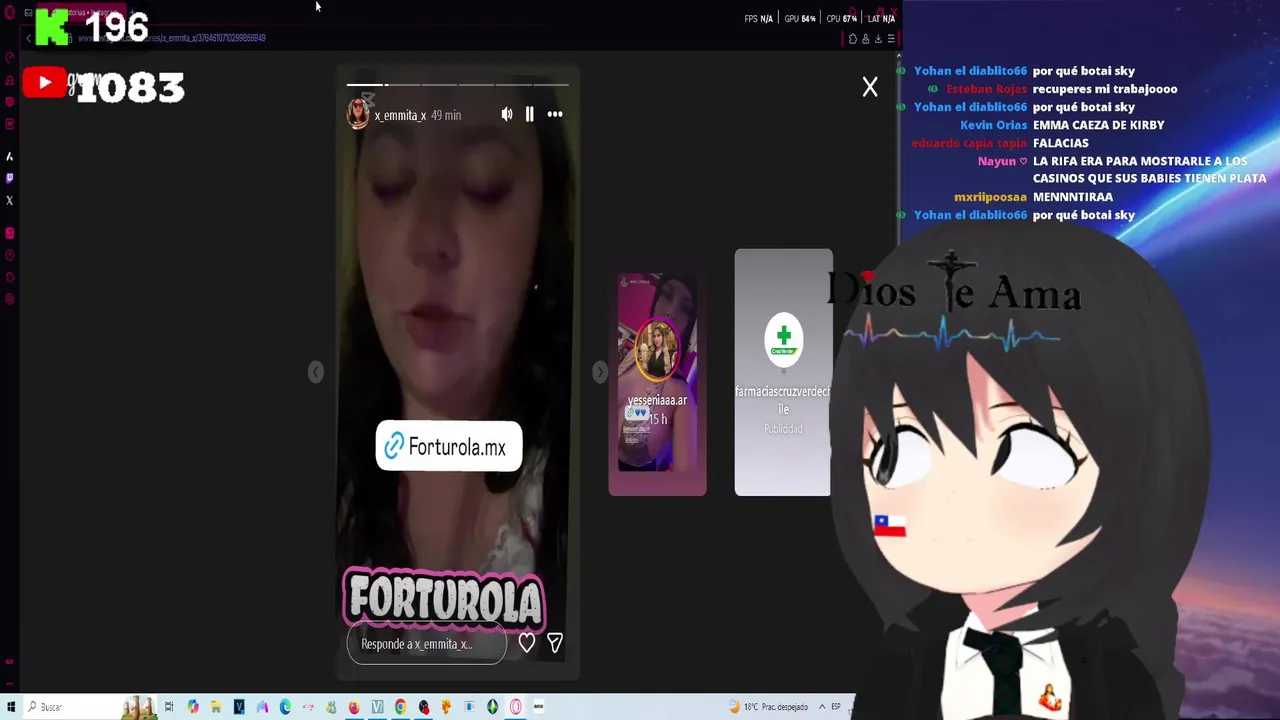Launch Firefox from the taskbar
This screenshot has width=1280, height=720.
click(x=354, y=707)
